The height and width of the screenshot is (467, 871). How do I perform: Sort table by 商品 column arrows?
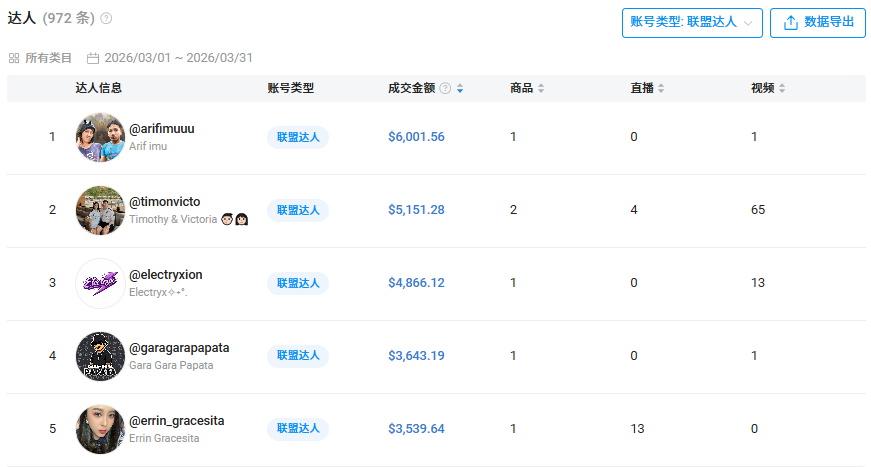point(541,88)
